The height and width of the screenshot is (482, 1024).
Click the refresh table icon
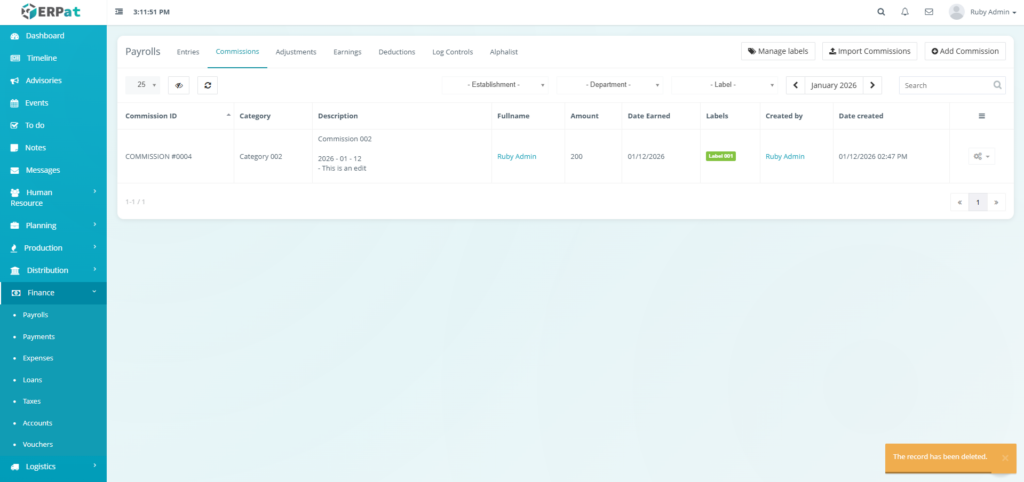(207, 86)
